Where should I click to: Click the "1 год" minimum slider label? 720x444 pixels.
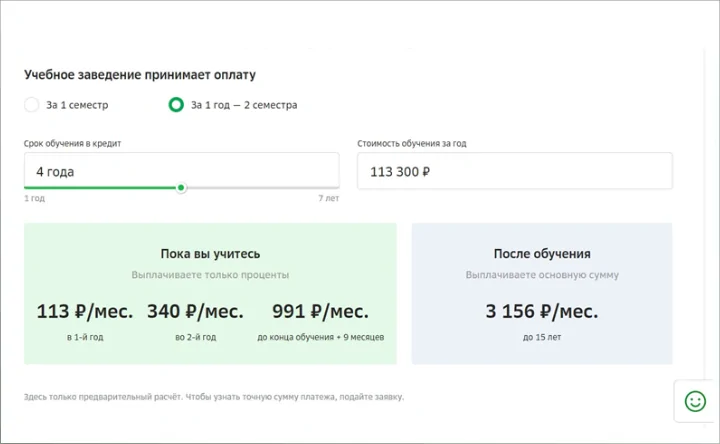34,199
